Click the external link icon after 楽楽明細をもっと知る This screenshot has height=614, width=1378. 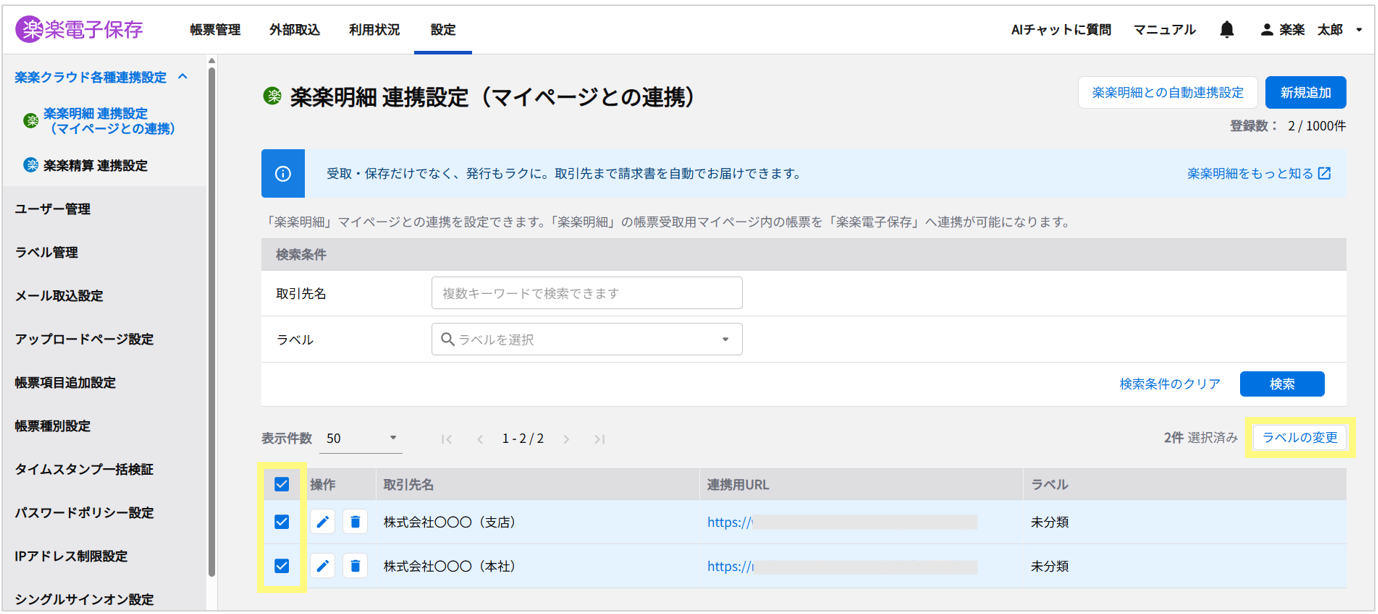coord(1324,173)
